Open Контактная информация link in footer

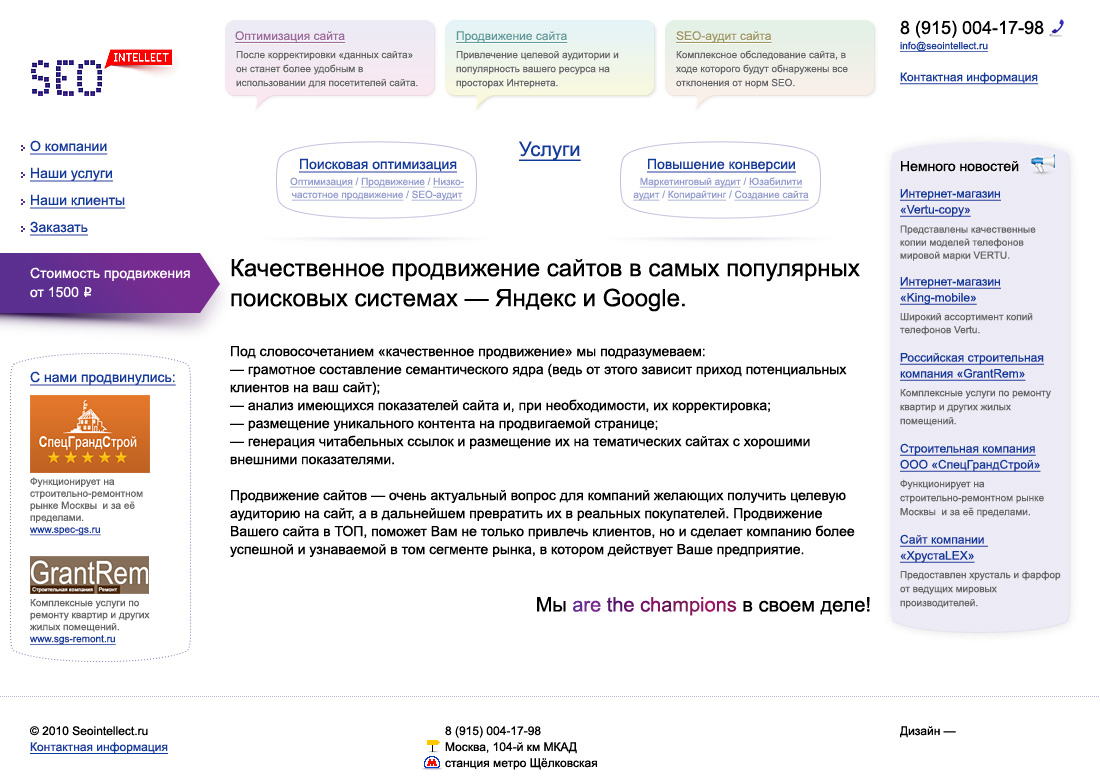(99, 747)
